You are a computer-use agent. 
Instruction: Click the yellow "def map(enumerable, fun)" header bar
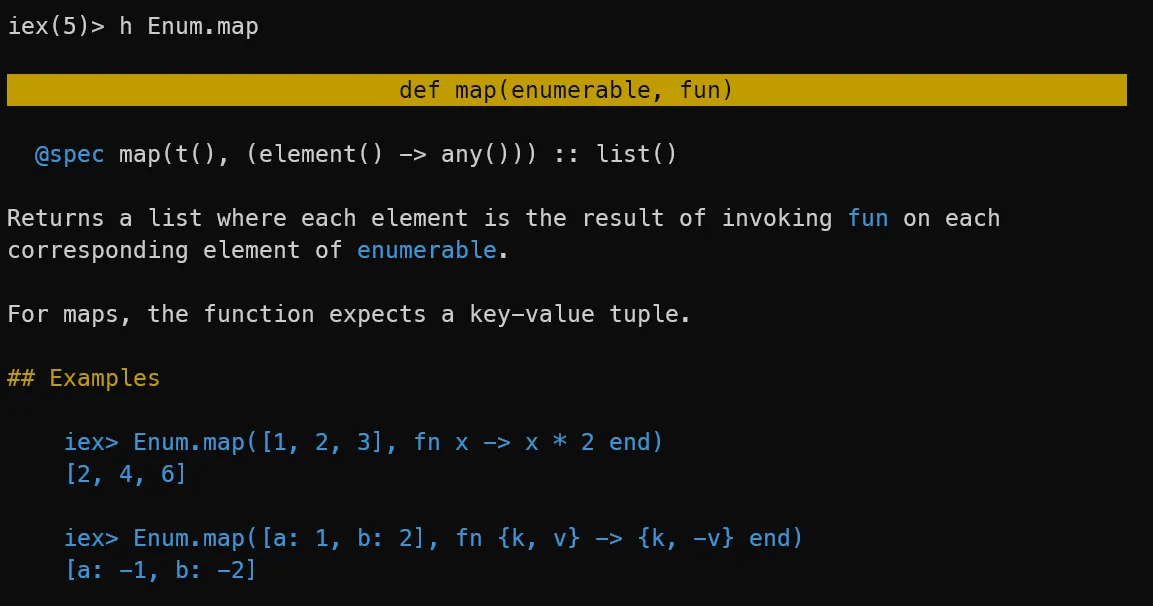point(566,91)
